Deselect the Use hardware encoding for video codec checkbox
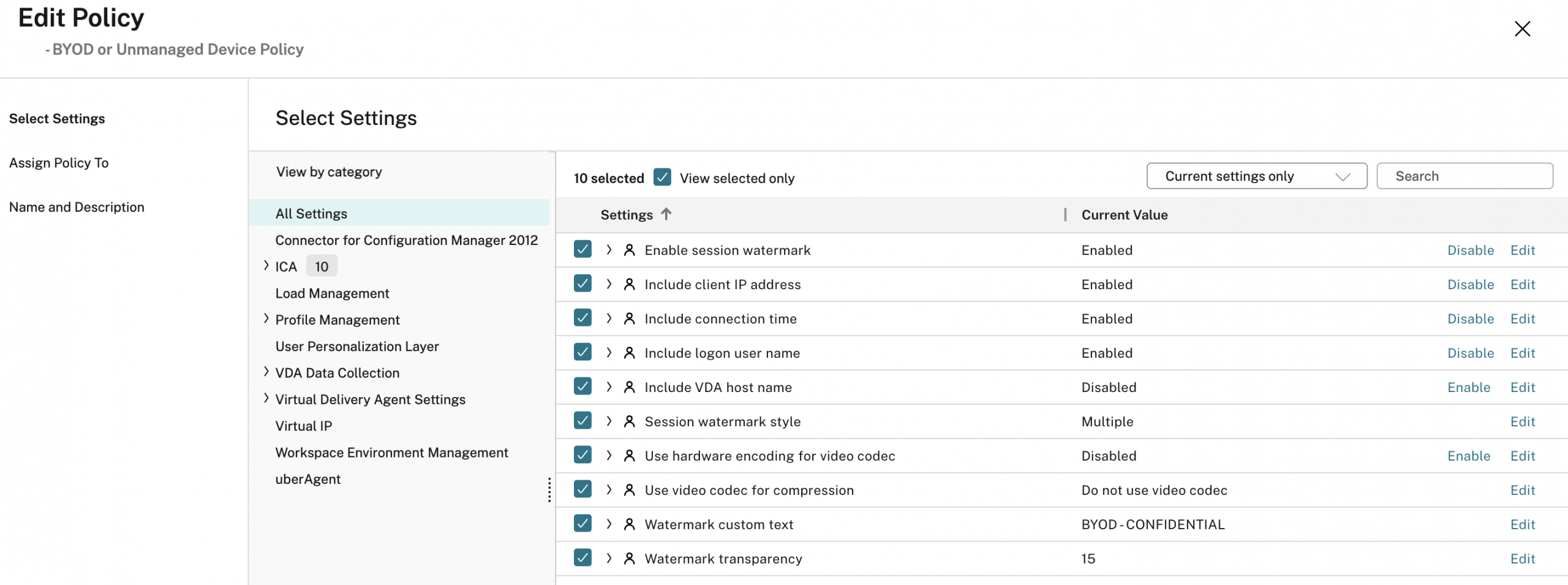The image size is (1568, 585). [x=582, y=455]
